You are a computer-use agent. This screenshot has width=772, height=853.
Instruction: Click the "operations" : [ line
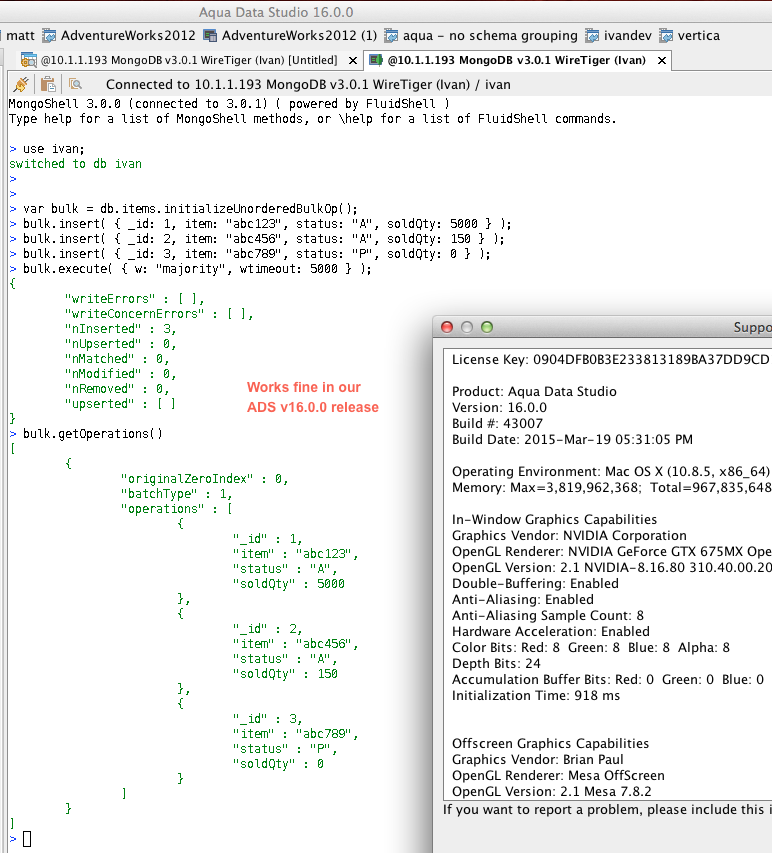176,509
